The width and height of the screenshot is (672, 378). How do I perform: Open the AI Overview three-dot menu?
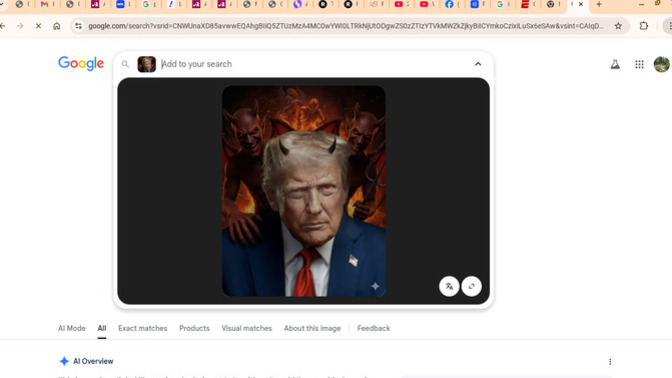(610, 362)
